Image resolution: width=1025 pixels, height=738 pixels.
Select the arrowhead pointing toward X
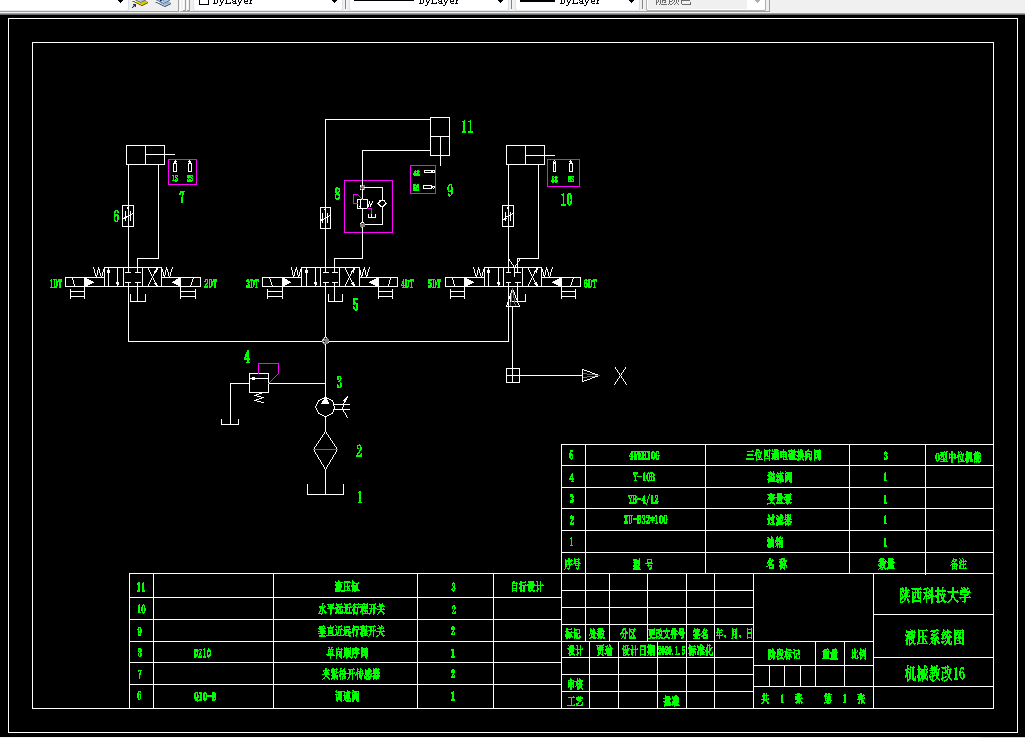[x=590, y=375]
